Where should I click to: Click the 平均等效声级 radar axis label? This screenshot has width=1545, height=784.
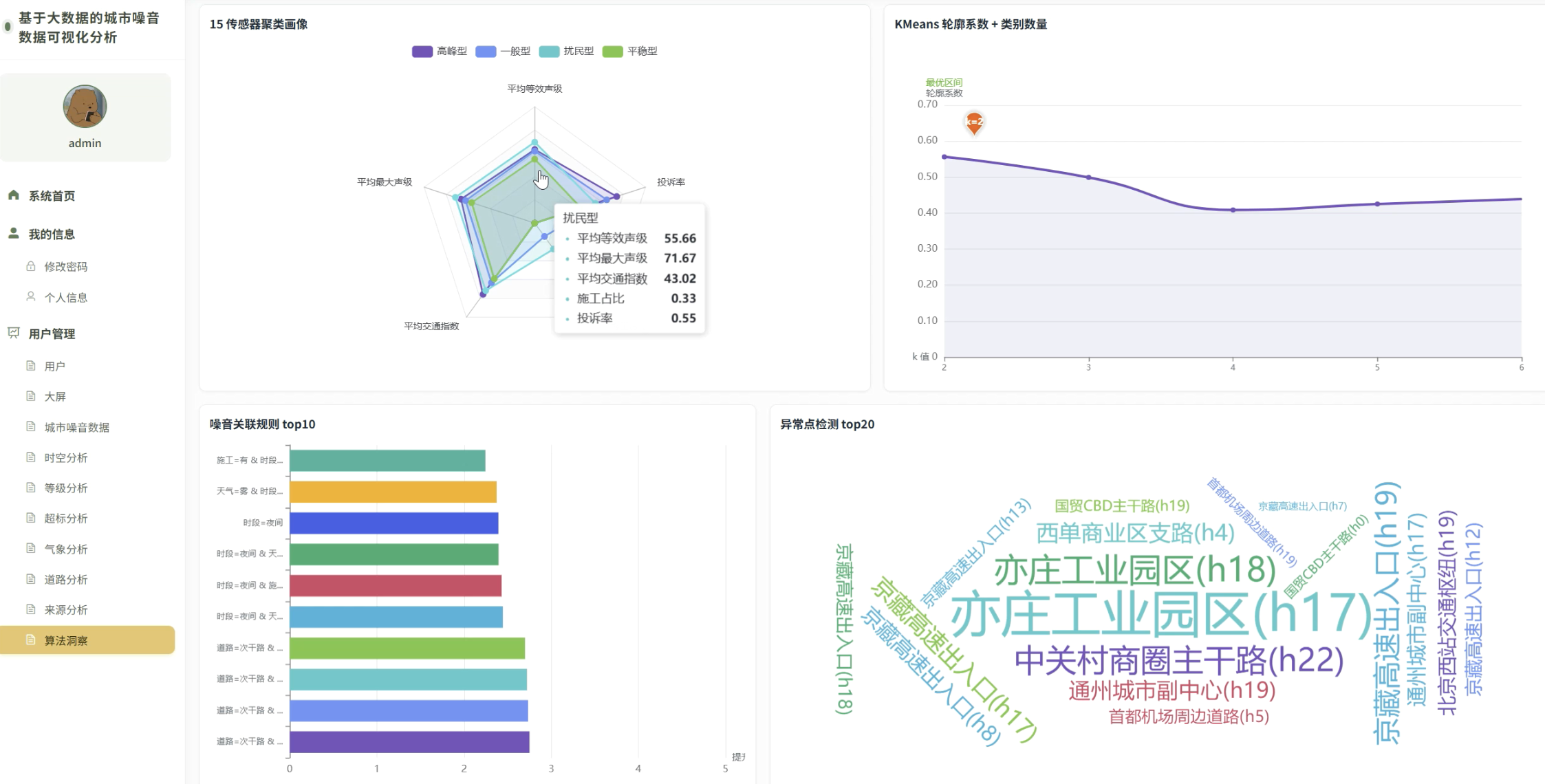coord(534,89)
